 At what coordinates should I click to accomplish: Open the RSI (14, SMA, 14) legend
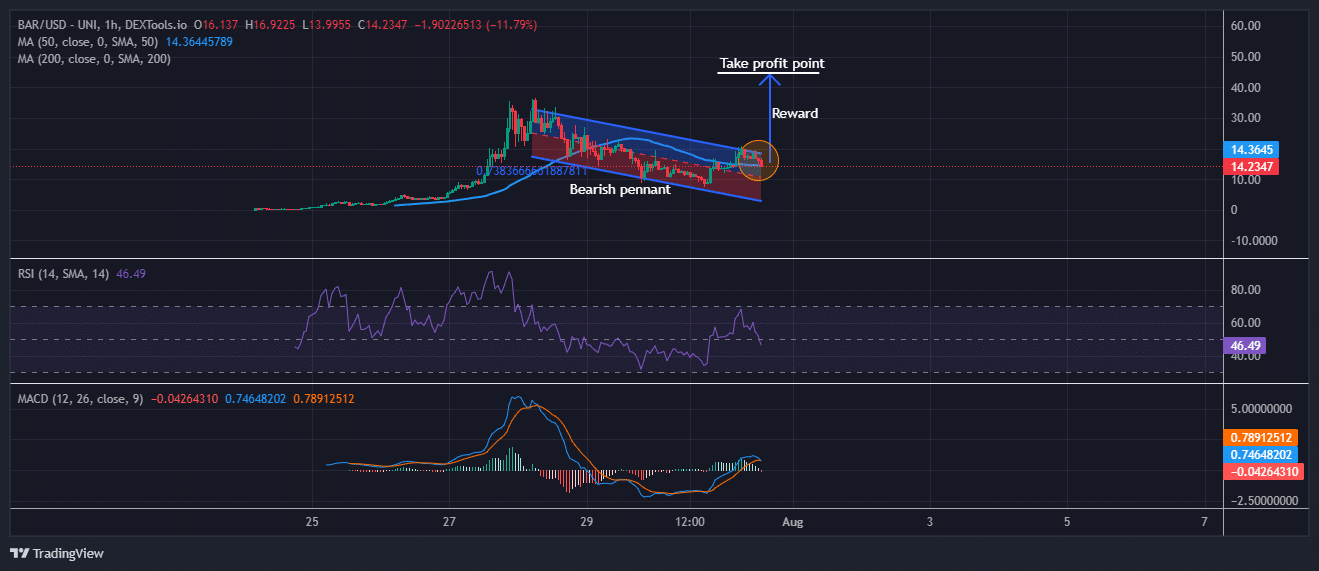coord(60,272)
